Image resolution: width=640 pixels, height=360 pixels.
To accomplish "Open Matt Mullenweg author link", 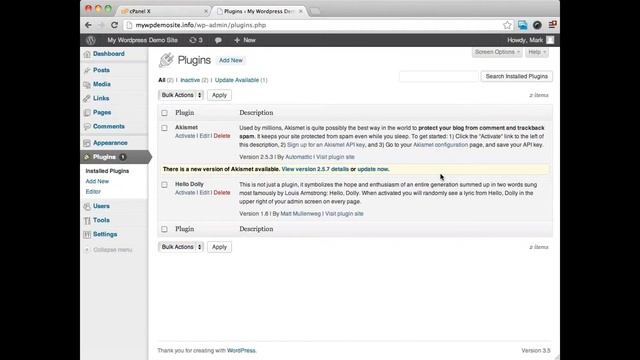I will click(300, 214).
